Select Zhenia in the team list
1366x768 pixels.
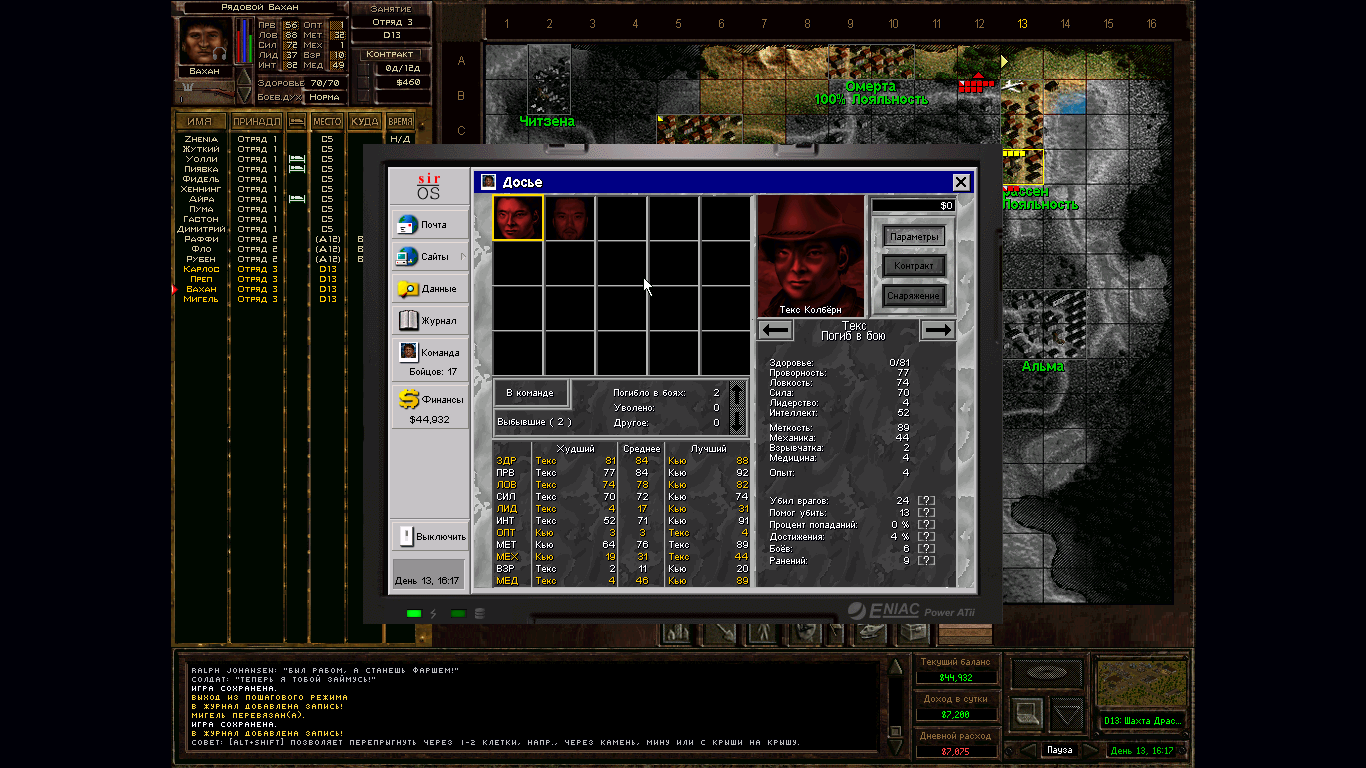(x=202, y=139)
